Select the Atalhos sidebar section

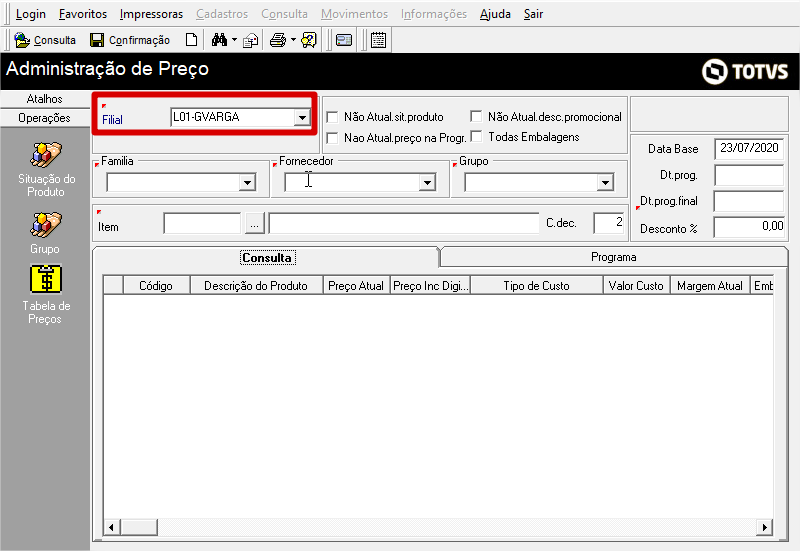pyautogui.click(x=45, y=98)
